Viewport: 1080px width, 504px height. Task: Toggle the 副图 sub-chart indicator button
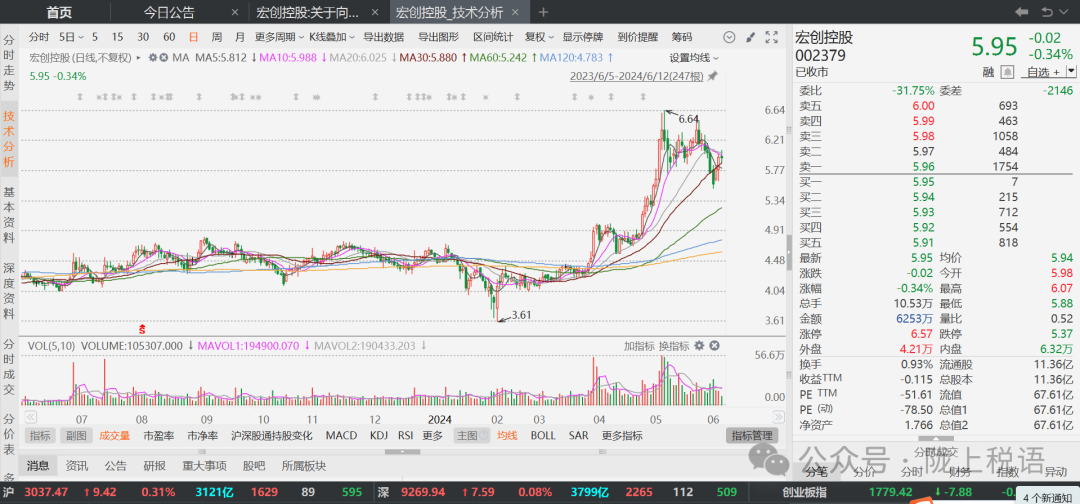click(x=76, y=435)
